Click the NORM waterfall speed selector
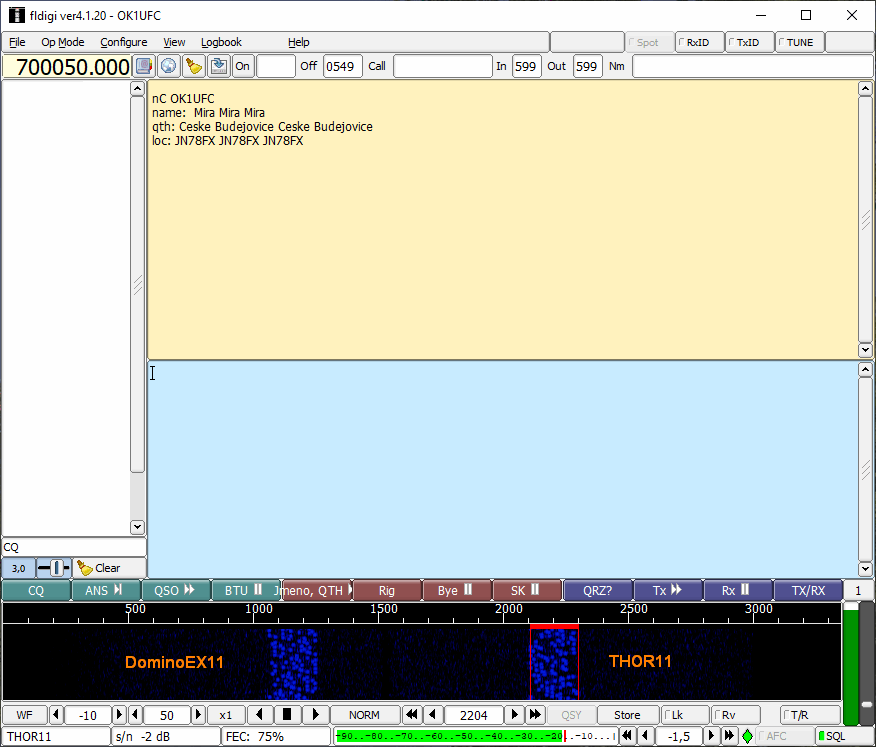The image size is (876, 747). pyautogui.click(x=364, y=715)
